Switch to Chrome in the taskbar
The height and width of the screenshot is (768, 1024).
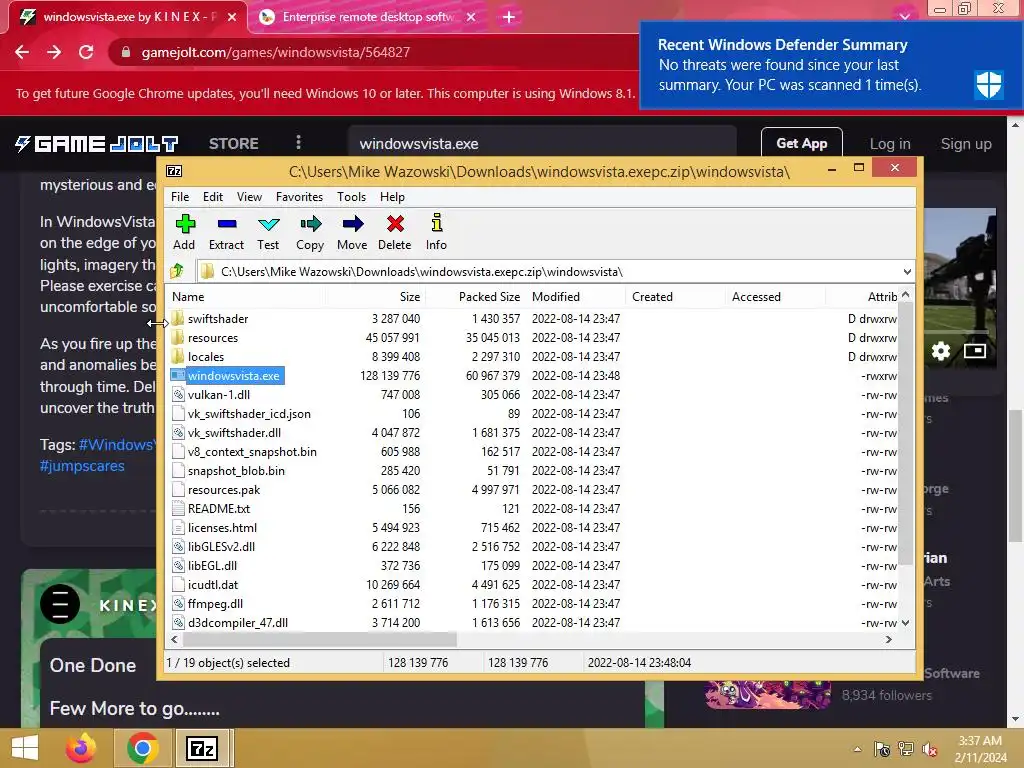142,748
